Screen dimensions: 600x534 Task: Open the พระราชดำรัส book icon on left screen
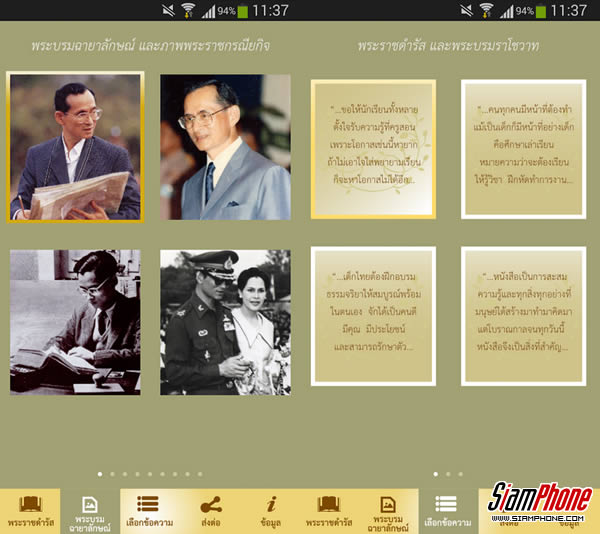click(x=30, y=510)
